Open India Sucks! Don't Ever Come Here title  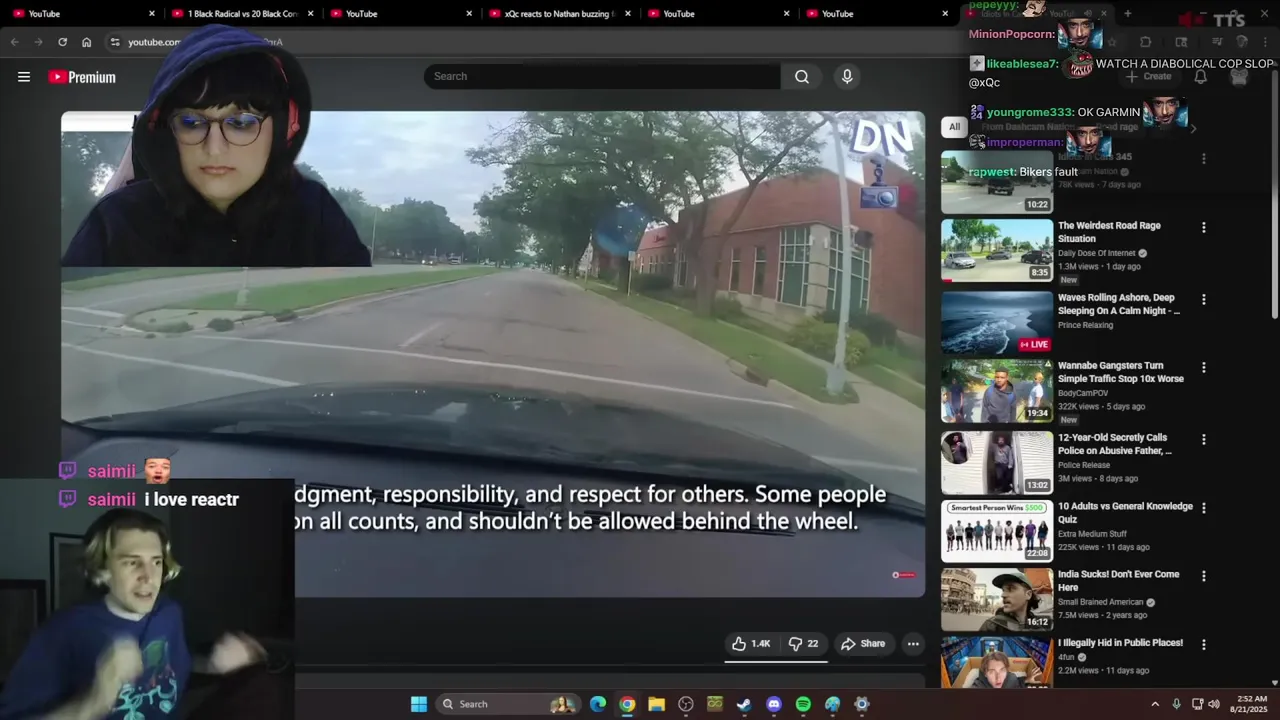[1118, 581]
